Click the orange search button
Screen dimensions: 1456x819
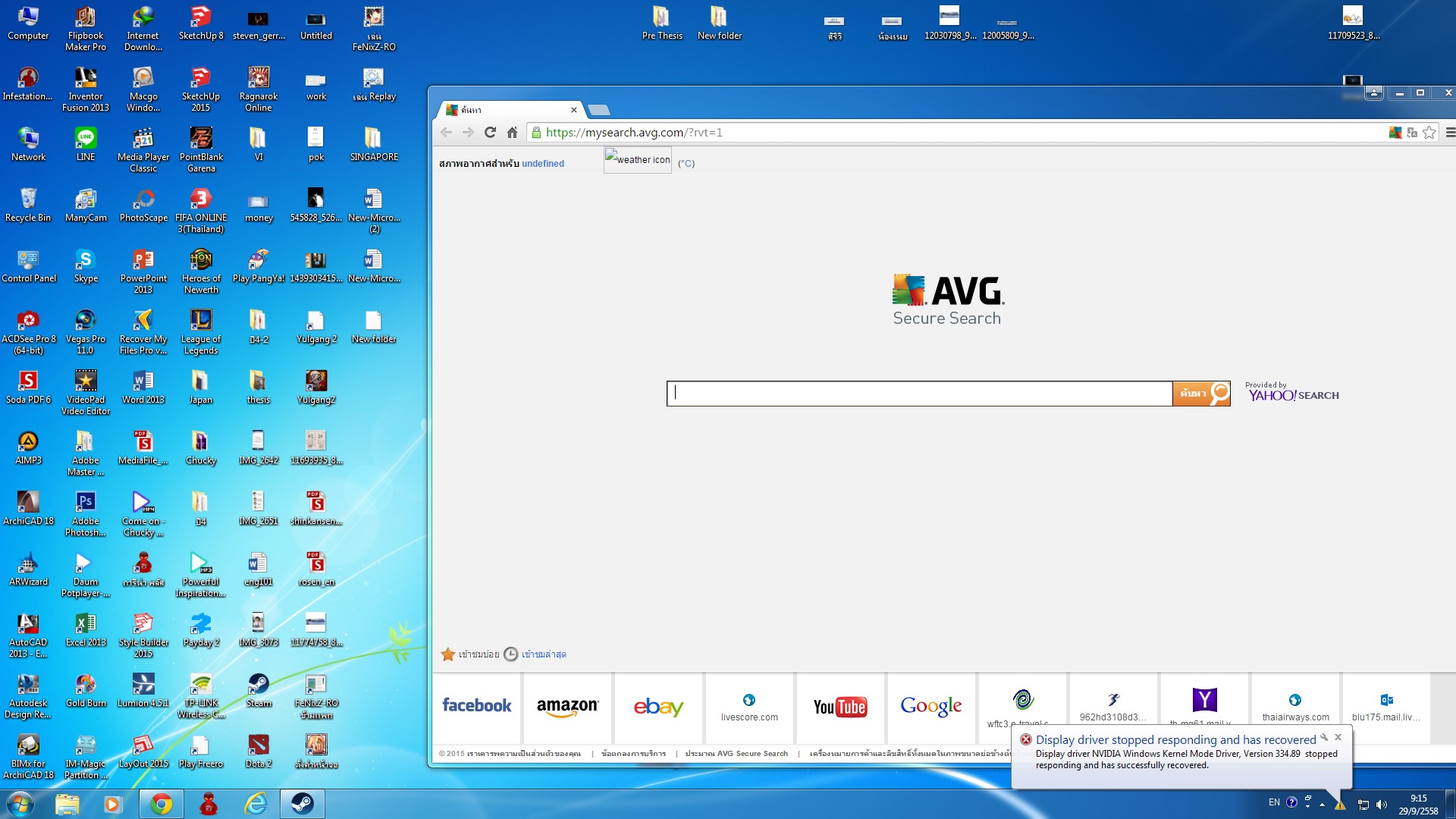[1202, 394]
